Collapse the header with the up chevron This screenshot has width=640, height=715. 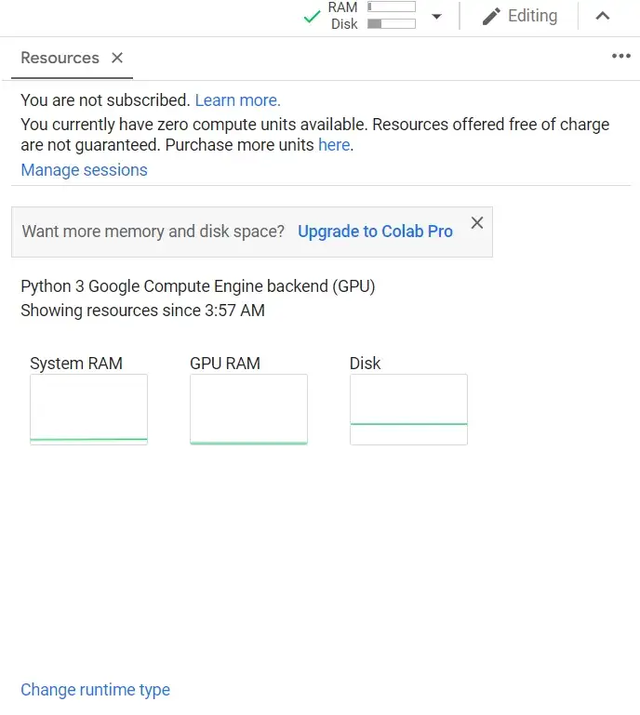pyautogui.click(x=602, y=16)
